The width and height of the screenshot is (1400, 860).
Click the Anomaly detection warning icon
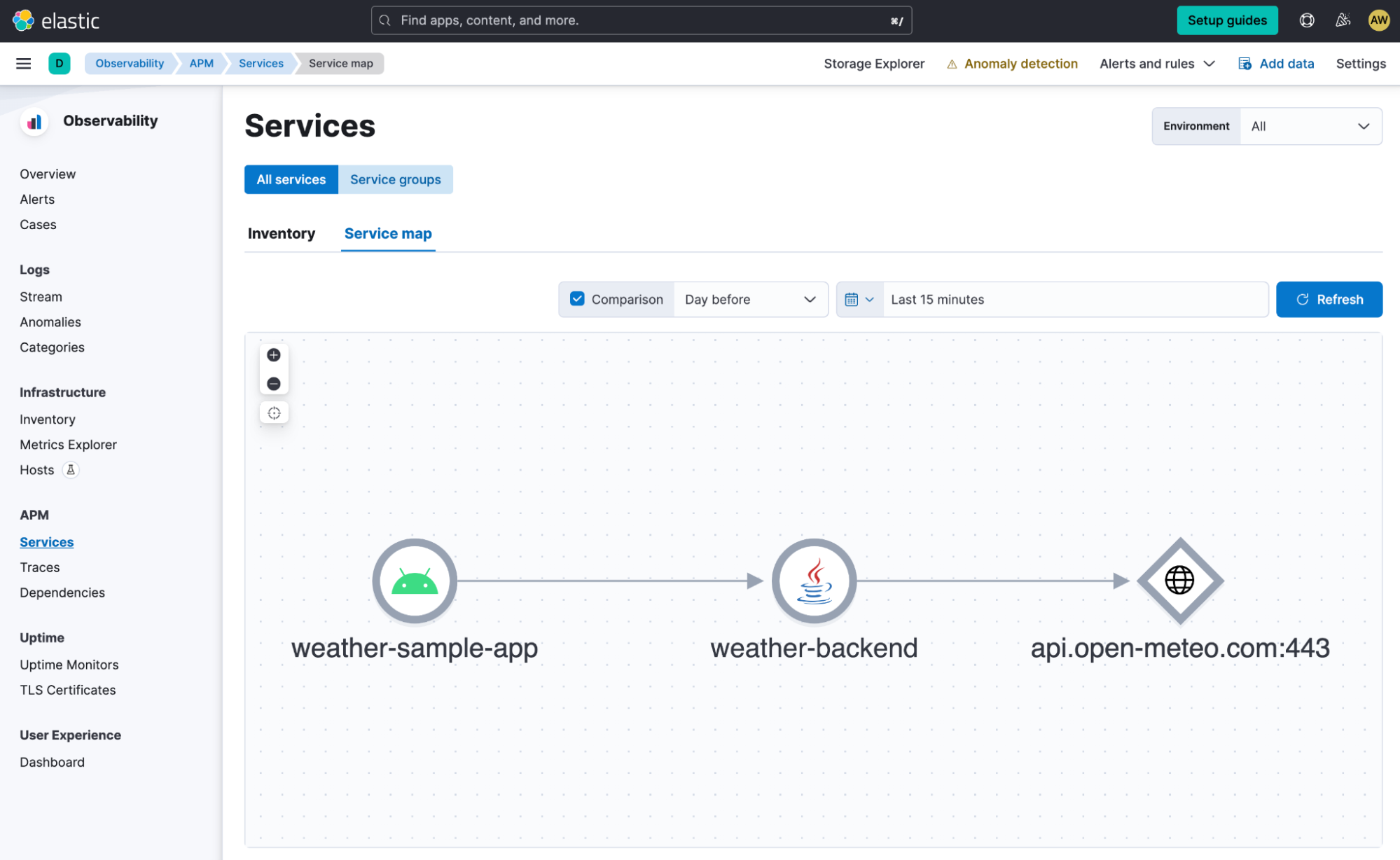(x=952, y=63)
